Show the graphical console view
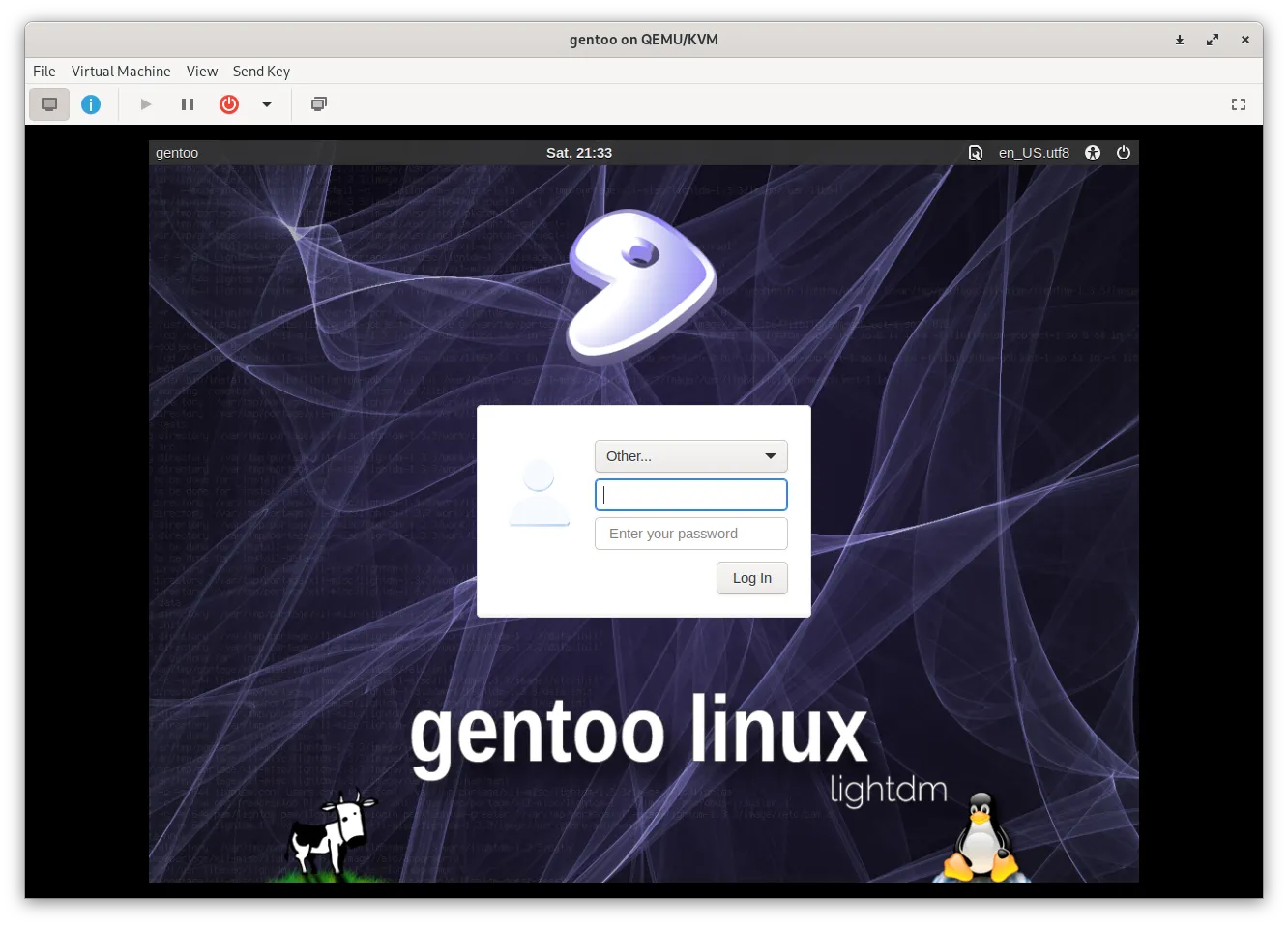 pos(49,104)
